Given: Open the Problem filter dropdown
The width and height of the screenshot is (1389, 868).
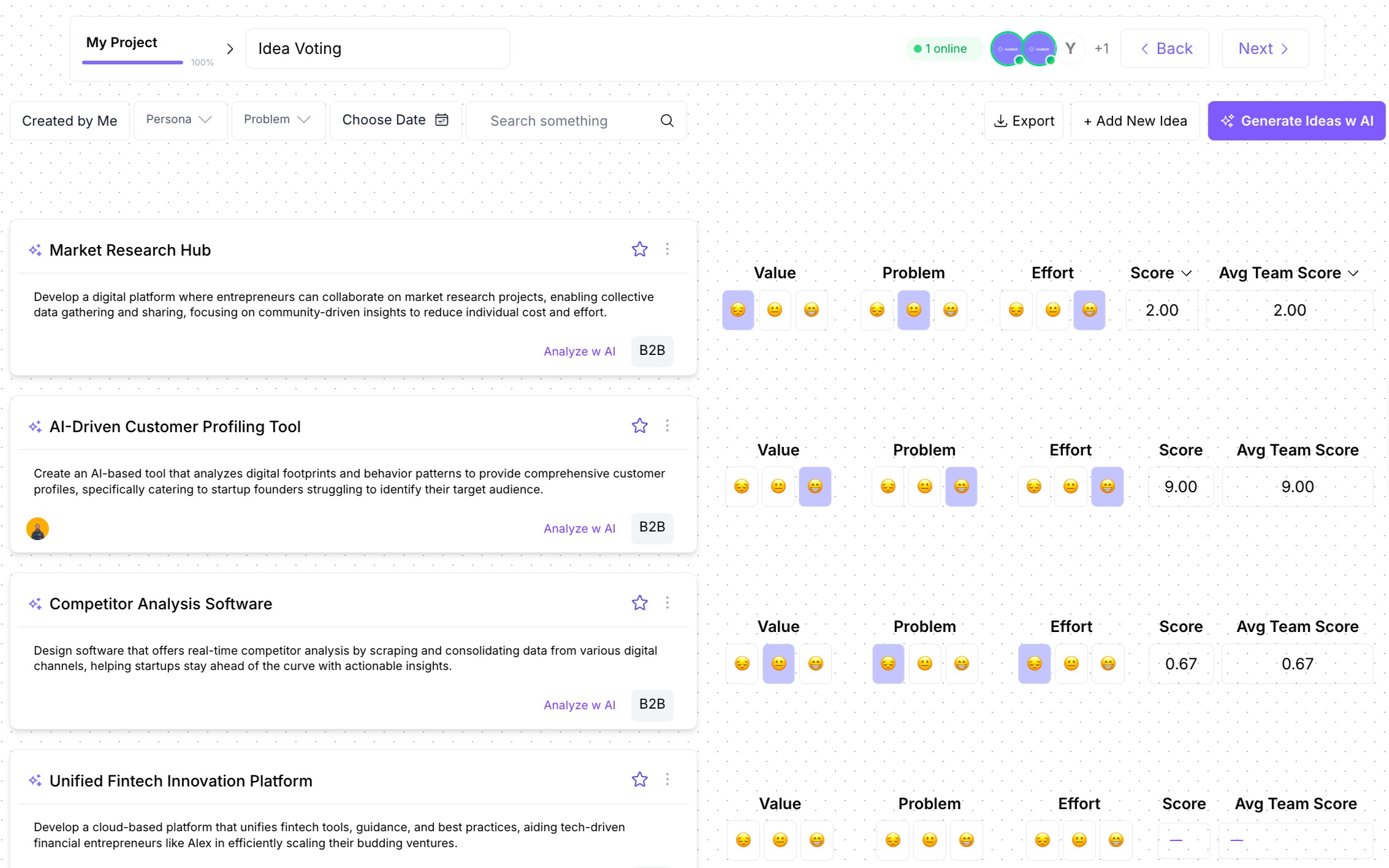Looking at the screenshot, I should (x=278, y=120).
